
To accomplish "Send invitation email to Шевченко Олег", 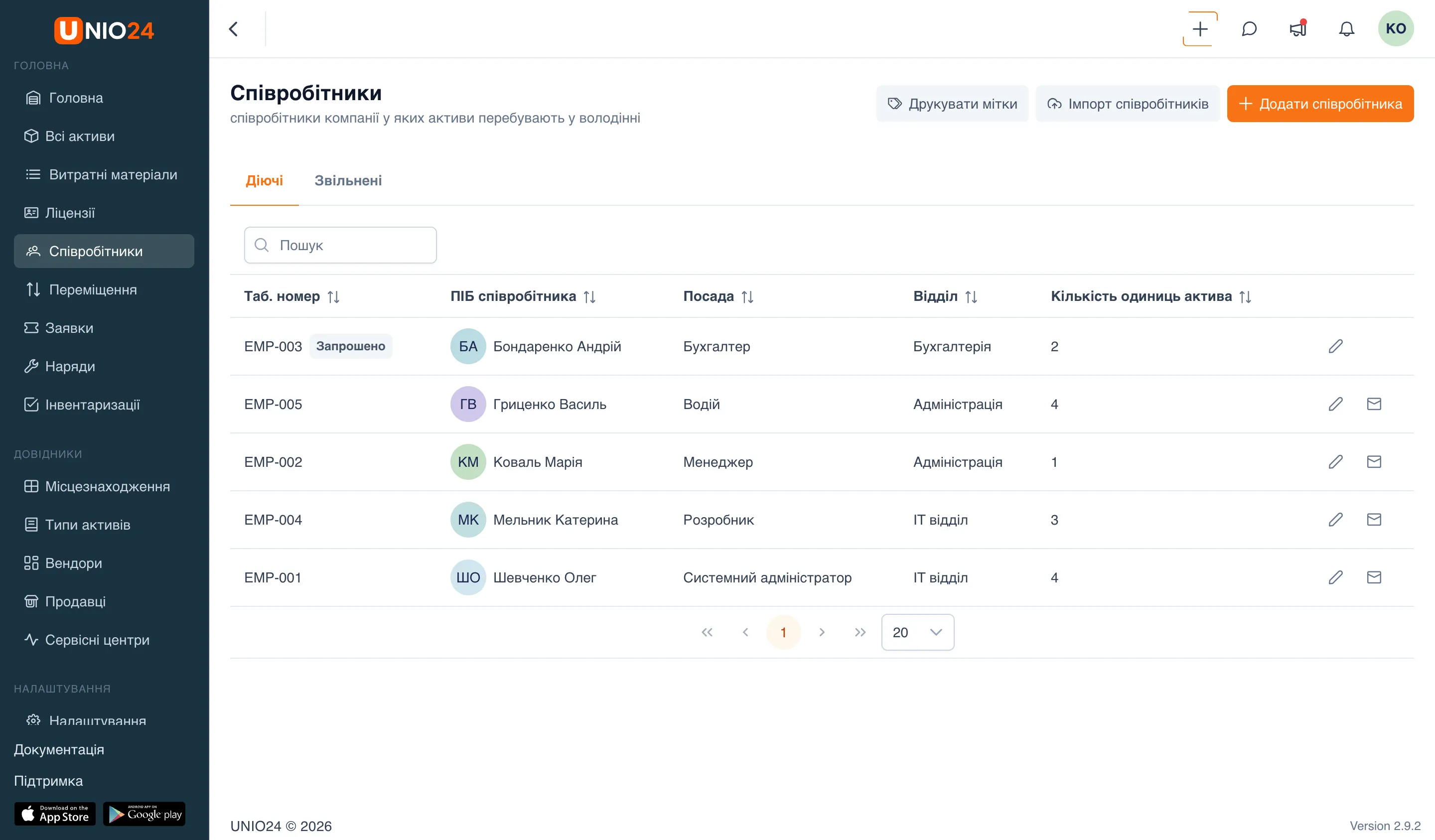I will (1374, 577).
